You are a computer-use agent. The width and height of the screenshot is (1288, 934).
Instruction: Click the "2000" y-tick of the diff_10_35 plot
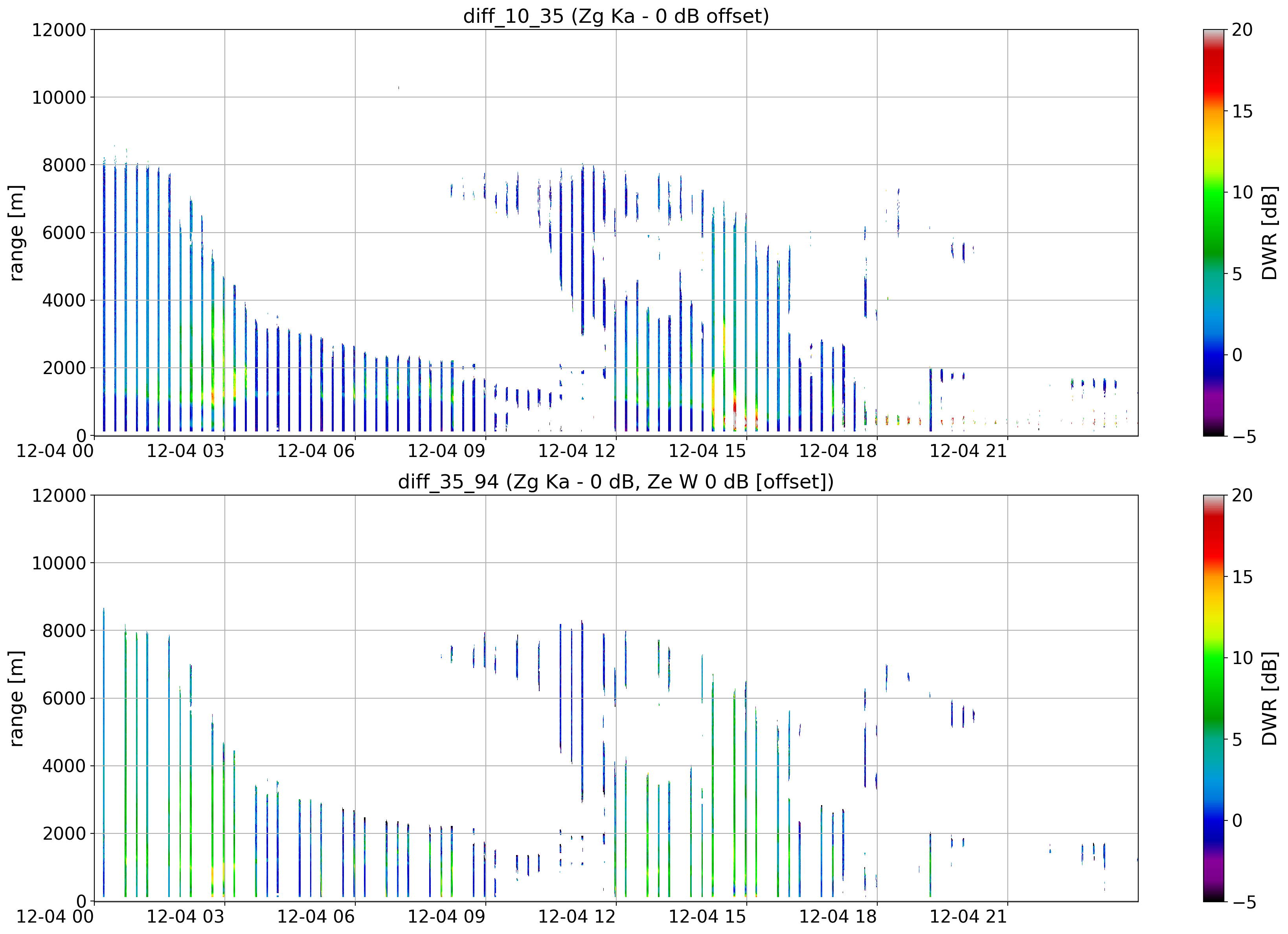(64, 368)
